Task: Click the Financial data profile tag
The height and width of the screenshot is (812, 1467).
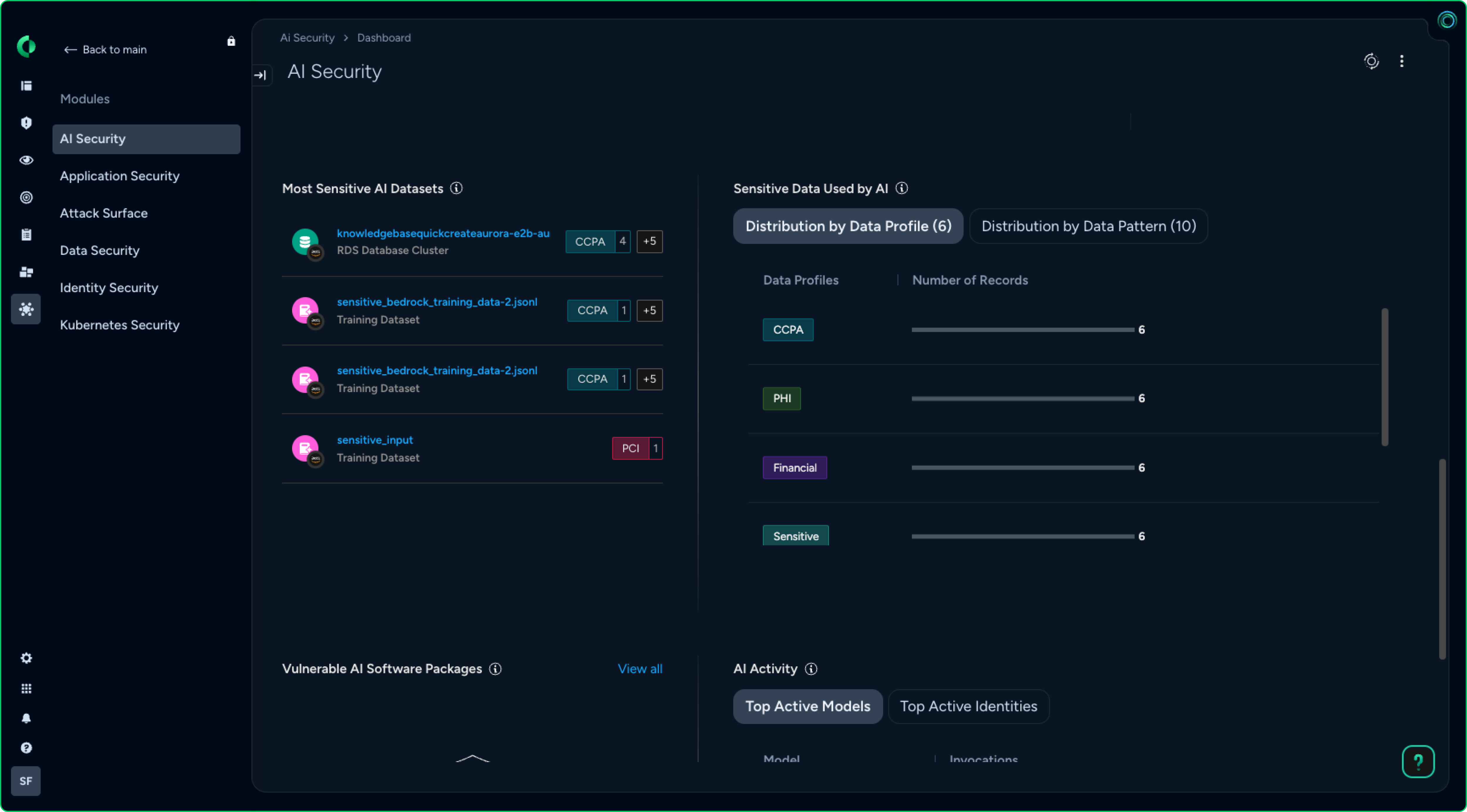Action: point(795,468)
